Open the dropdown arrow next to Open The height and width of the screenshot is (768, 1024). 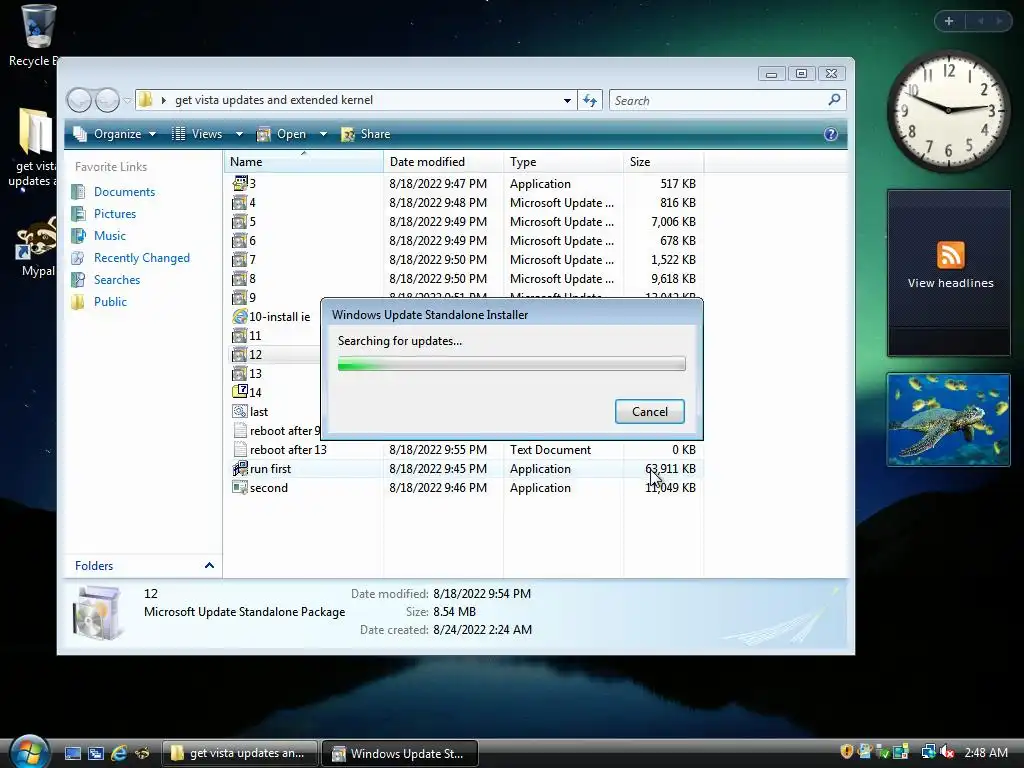click(x=323, y=134)
